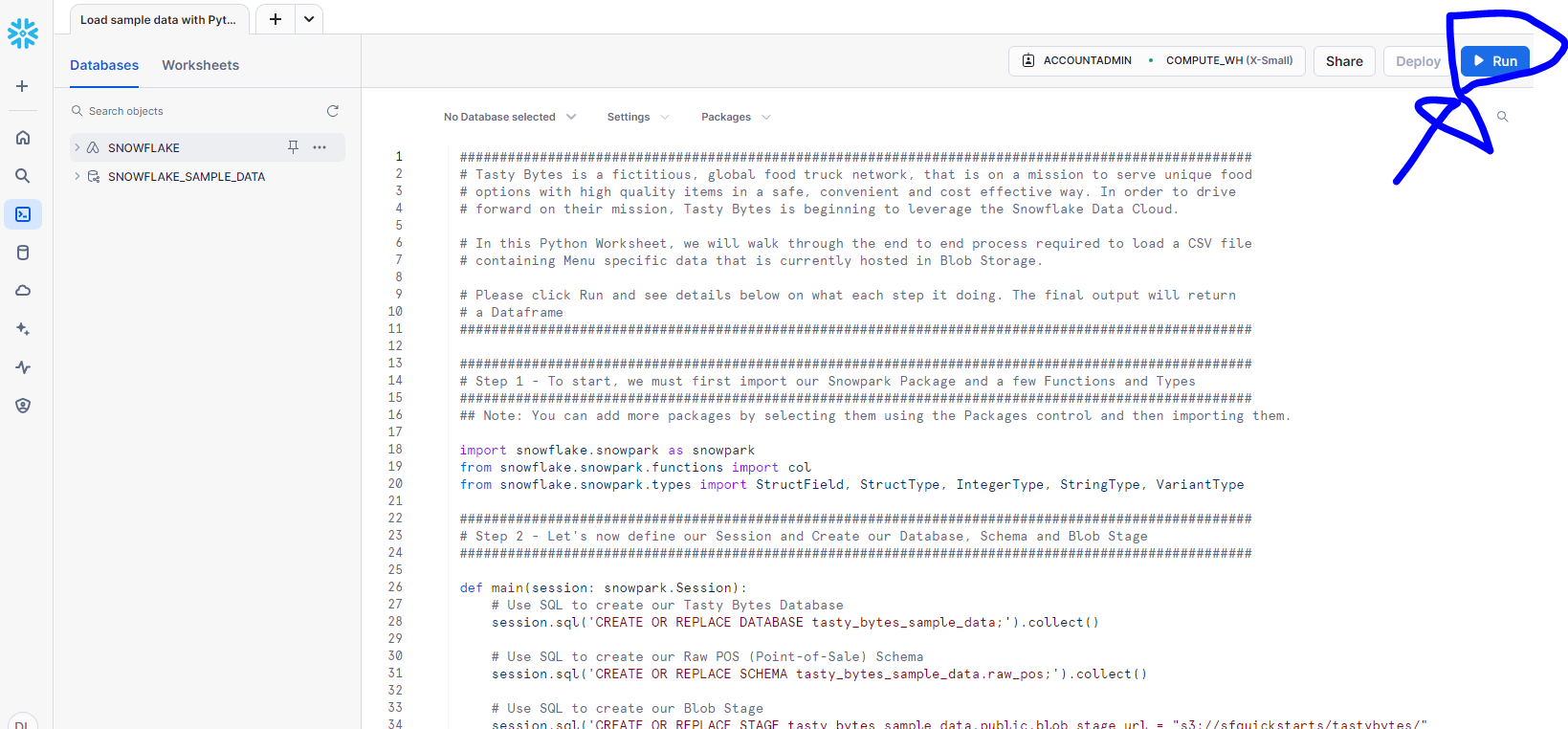Click the CREATE OR REPLACE DATABASE code line
This screenshot has width=1568, height=729.
click(x=795, y=623)
